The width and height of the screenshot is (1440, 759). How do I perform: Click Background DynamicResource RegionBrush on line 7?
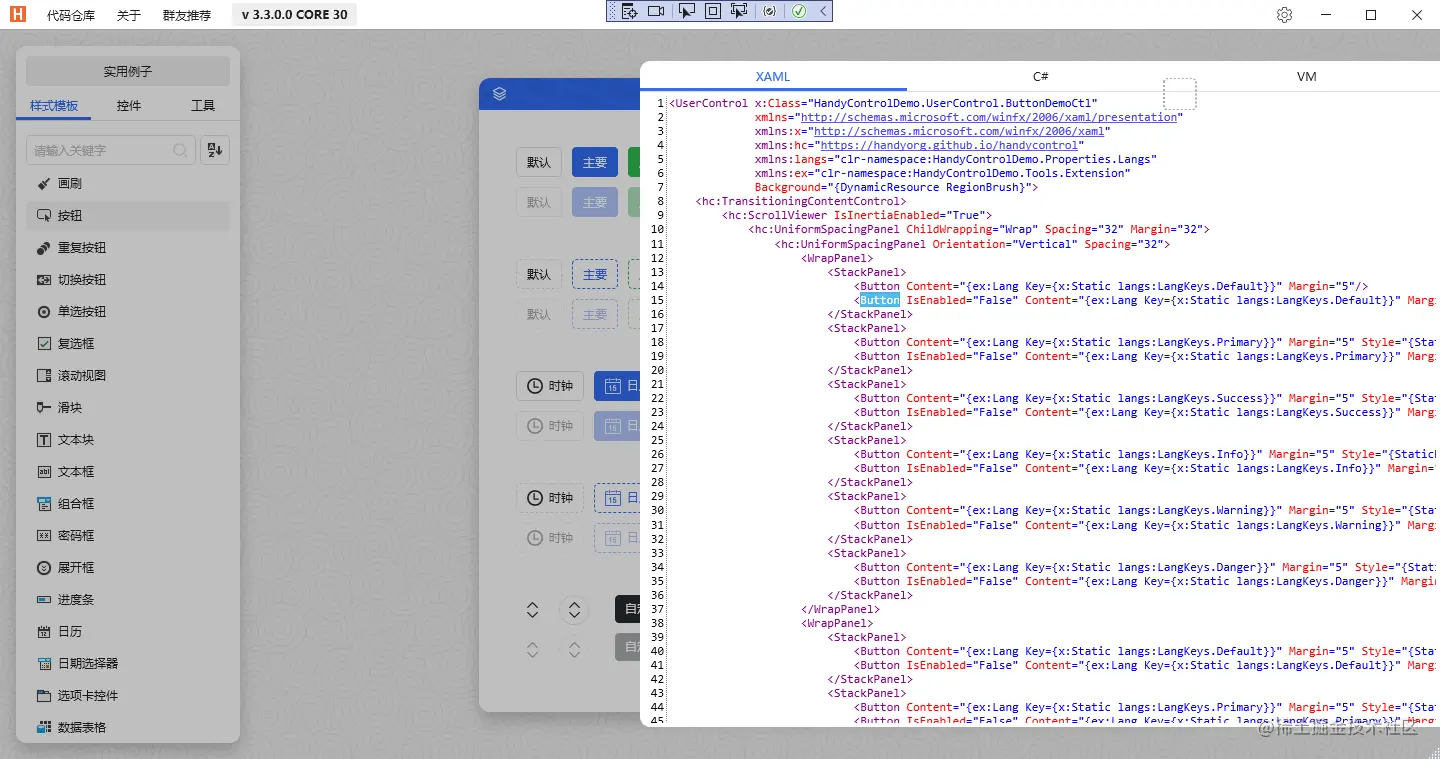[x=896, y=187]
